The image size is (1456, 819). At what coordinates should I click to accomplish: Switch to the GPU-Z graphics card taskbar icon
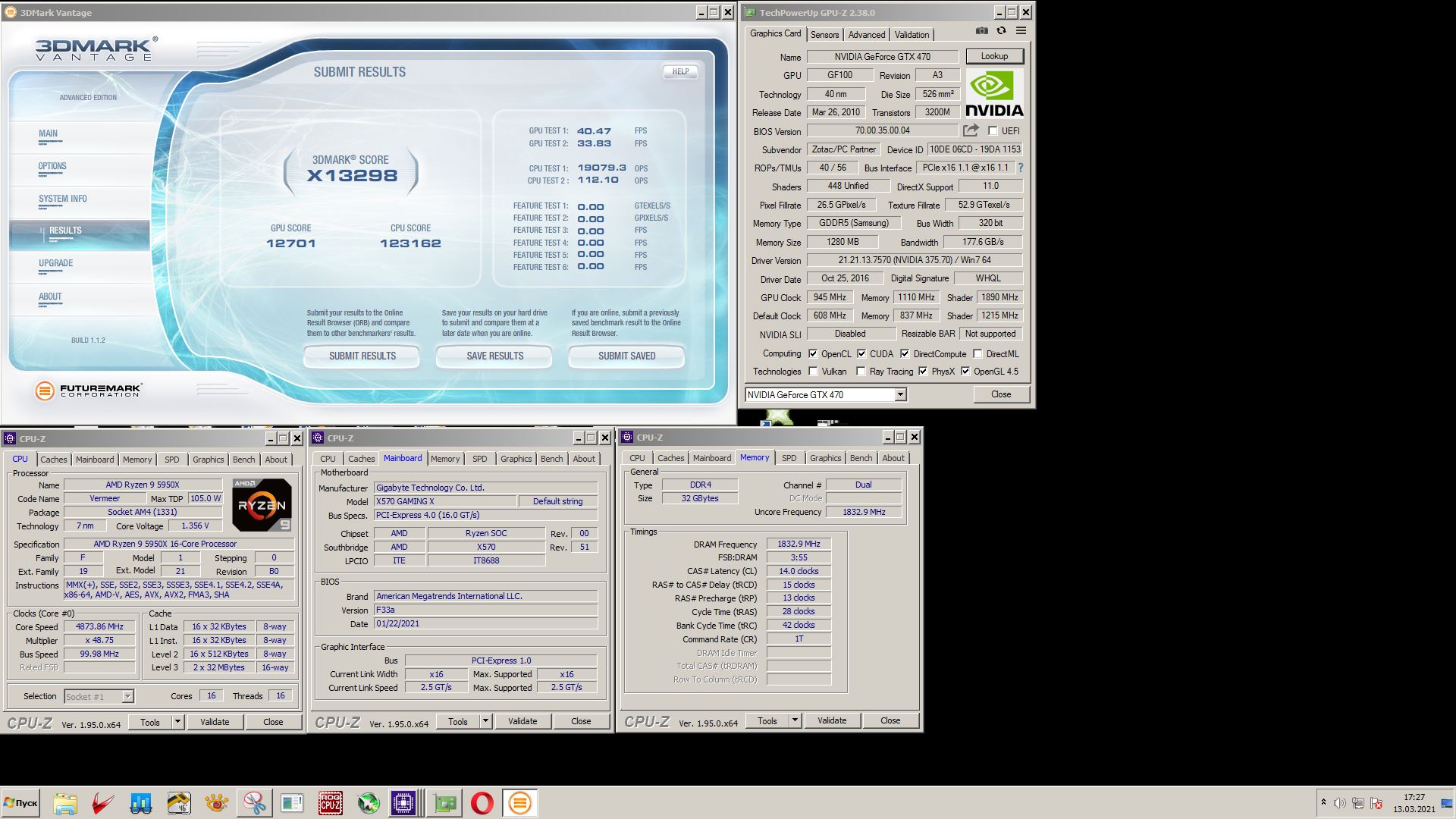[x=445, y=803]
